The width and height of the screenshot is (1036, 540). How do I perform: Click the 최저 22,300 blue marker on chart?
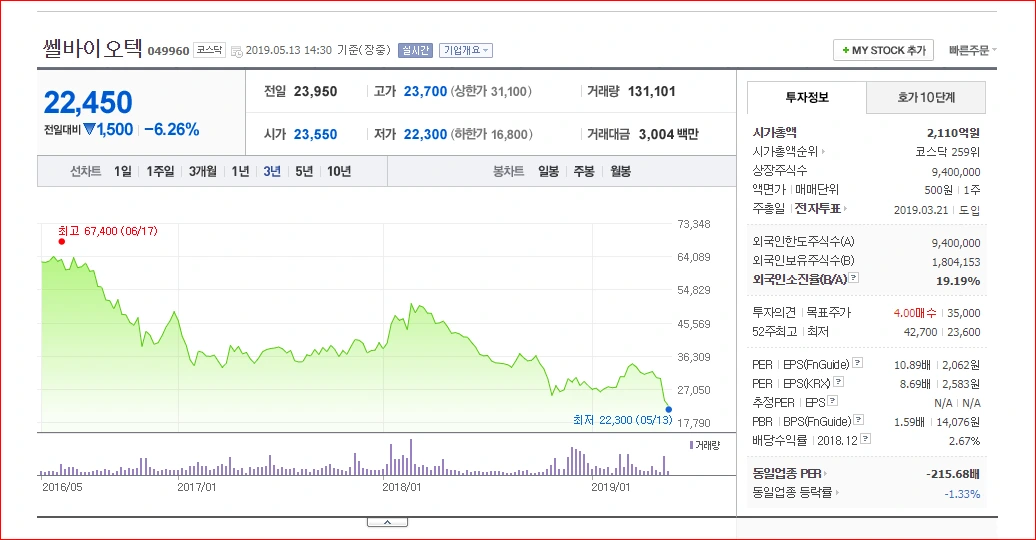(669, 410)
